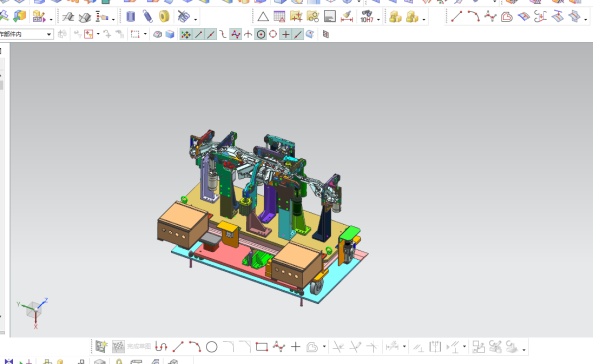Image resolution: width=593 pixels, height=364 pixels.
Task: Click the point on face snap icon
Action: 310,34
